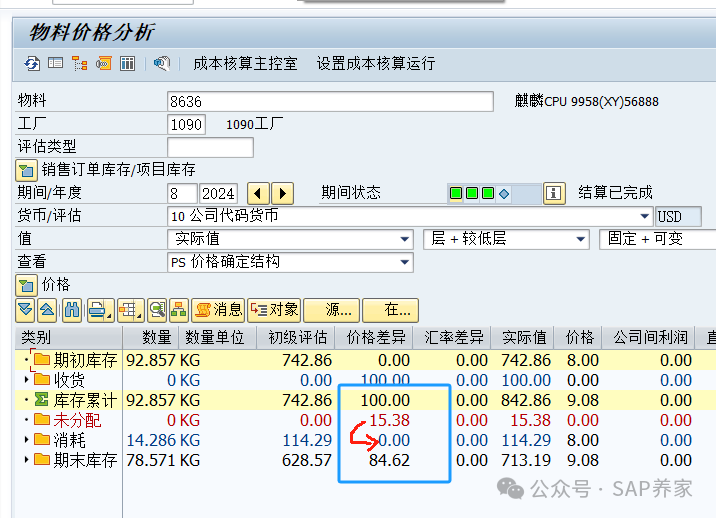Screen dimensions: 716x518
Task: Click the 数量 column header
Action: (151, 338)
